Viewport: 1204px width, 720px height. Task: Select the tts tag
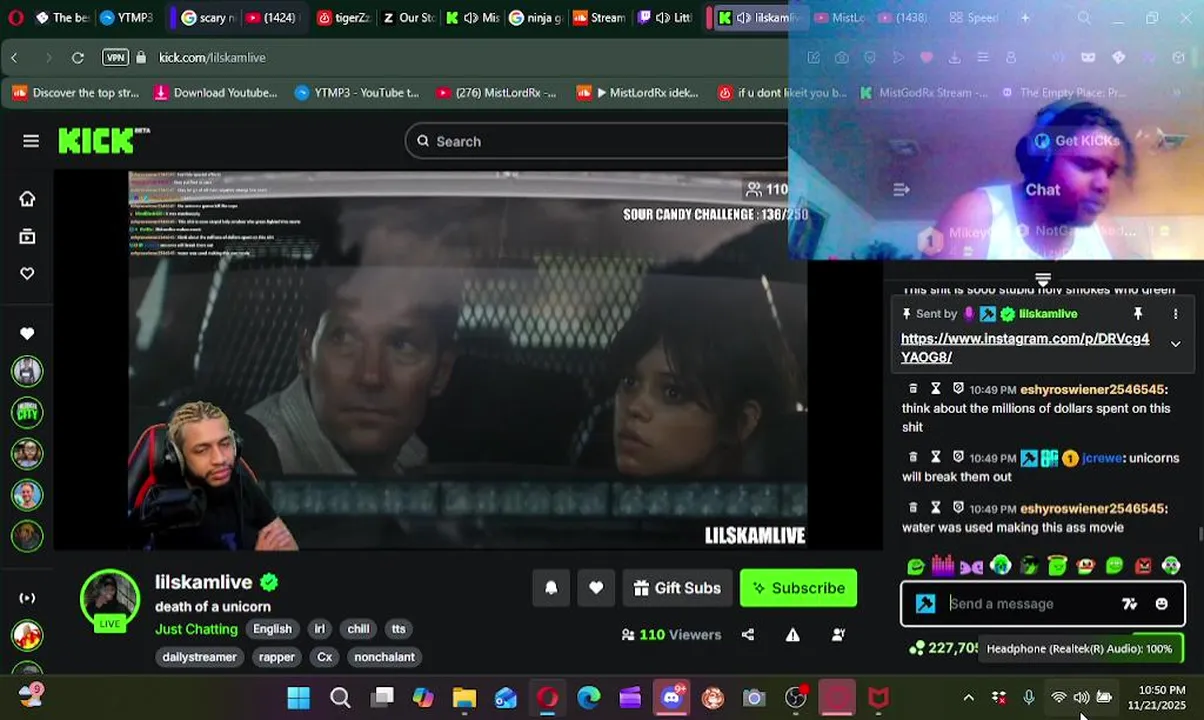(399, 629)
